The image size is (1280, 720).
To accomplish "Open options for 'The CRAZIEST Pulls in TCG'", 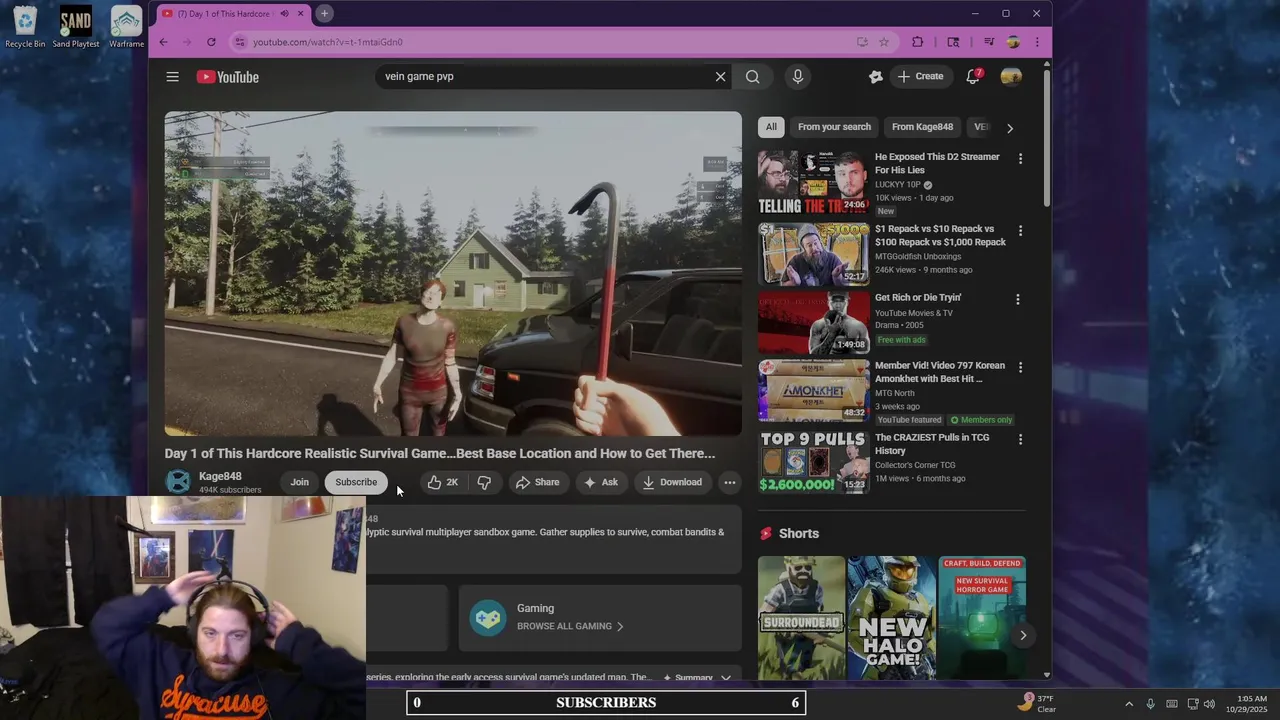I will point(1020,439).
